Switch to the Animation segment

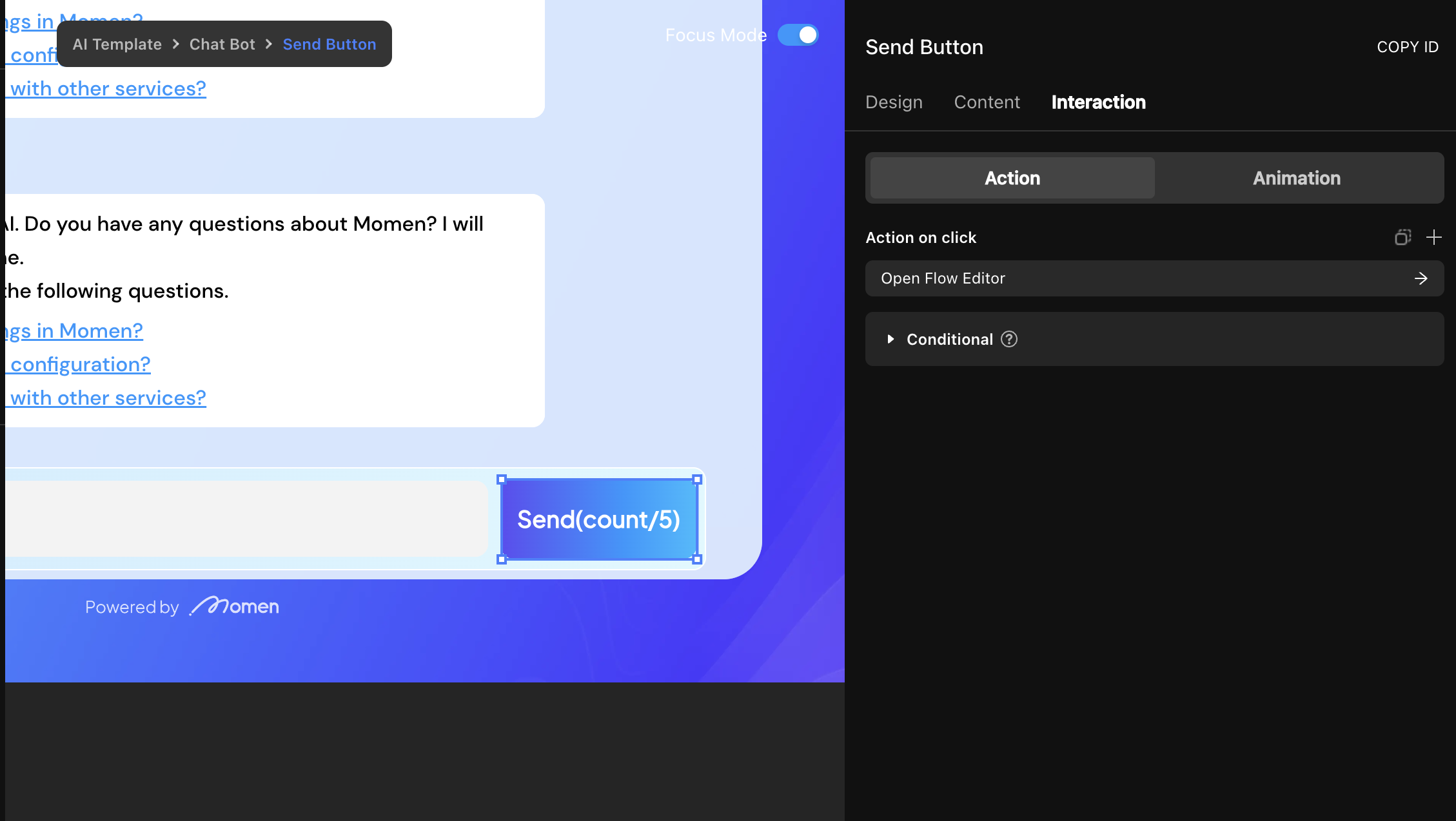[1297, 178]
